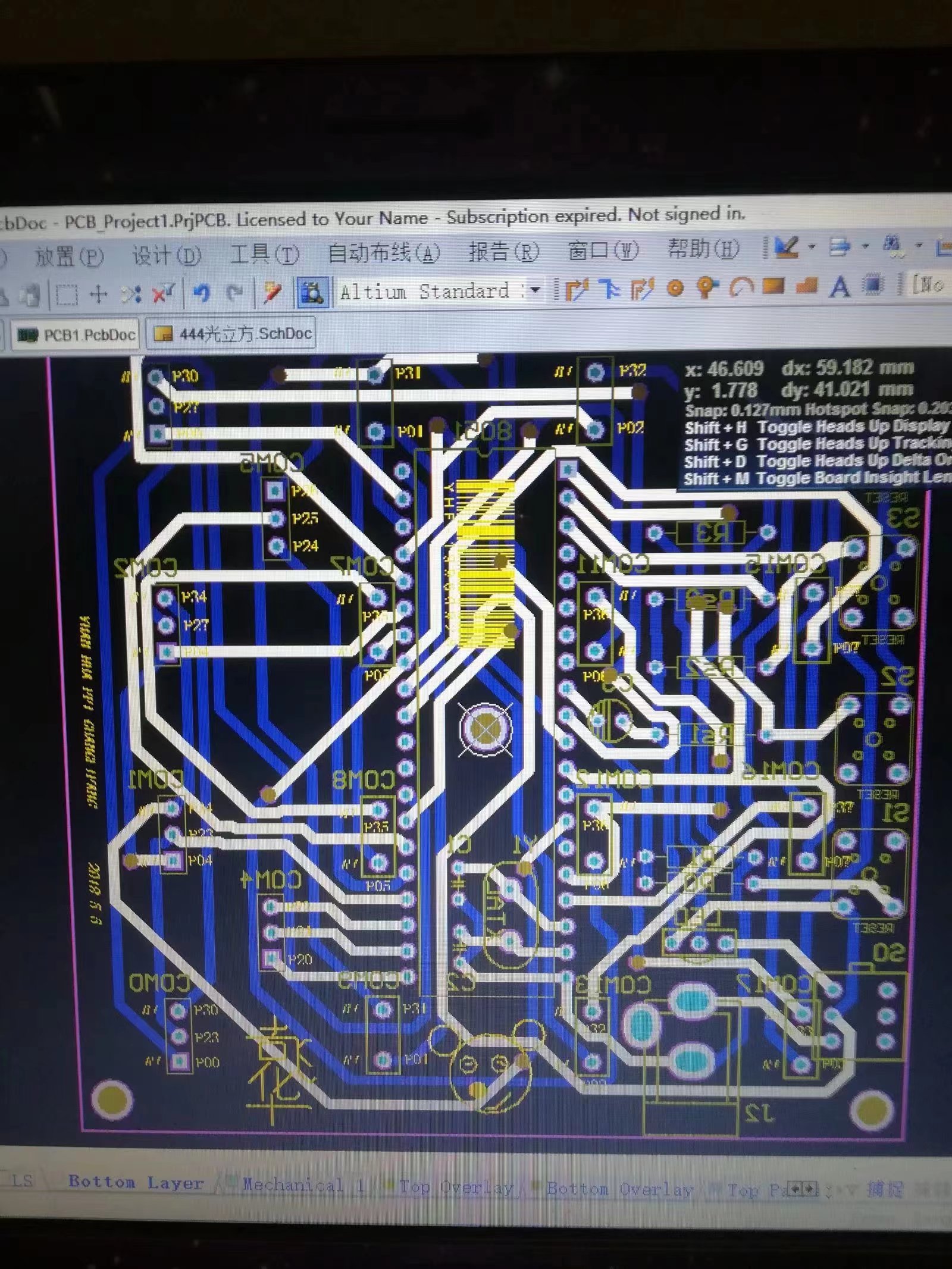The image size is (952, 1269).
Task: Select the Place Via tool
Action: [706, 288]
